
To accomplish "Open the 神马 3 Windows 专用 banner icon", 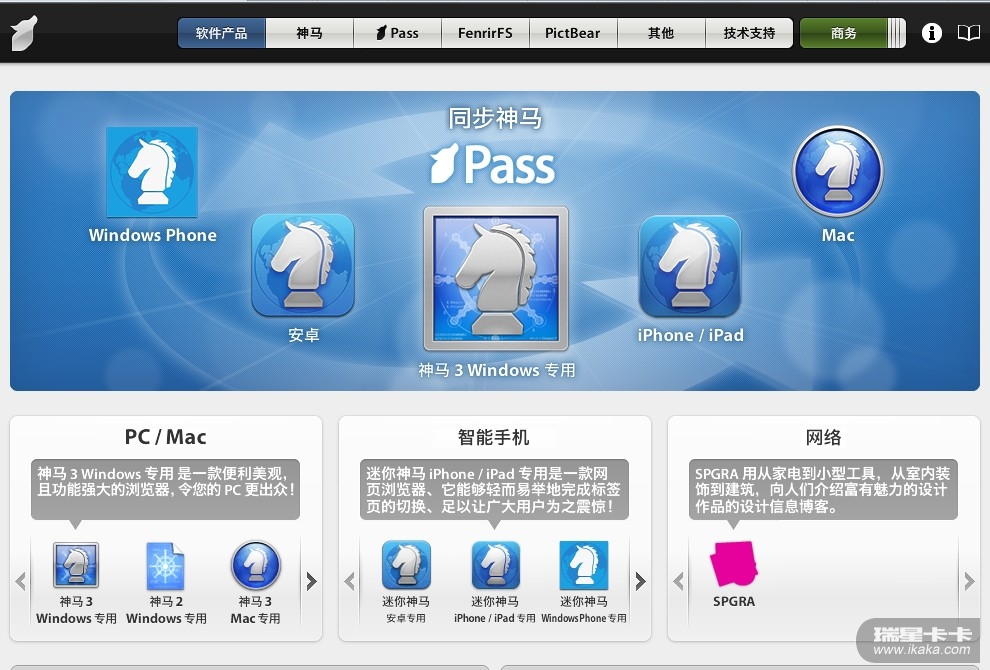I will 496,278.
